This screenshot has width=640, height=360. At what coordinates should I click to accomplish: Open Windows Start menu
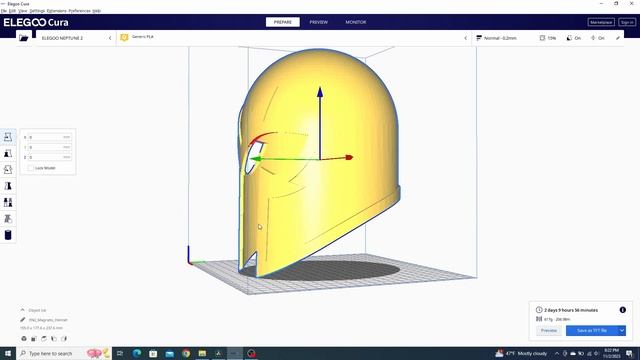[x=8, y=353]
